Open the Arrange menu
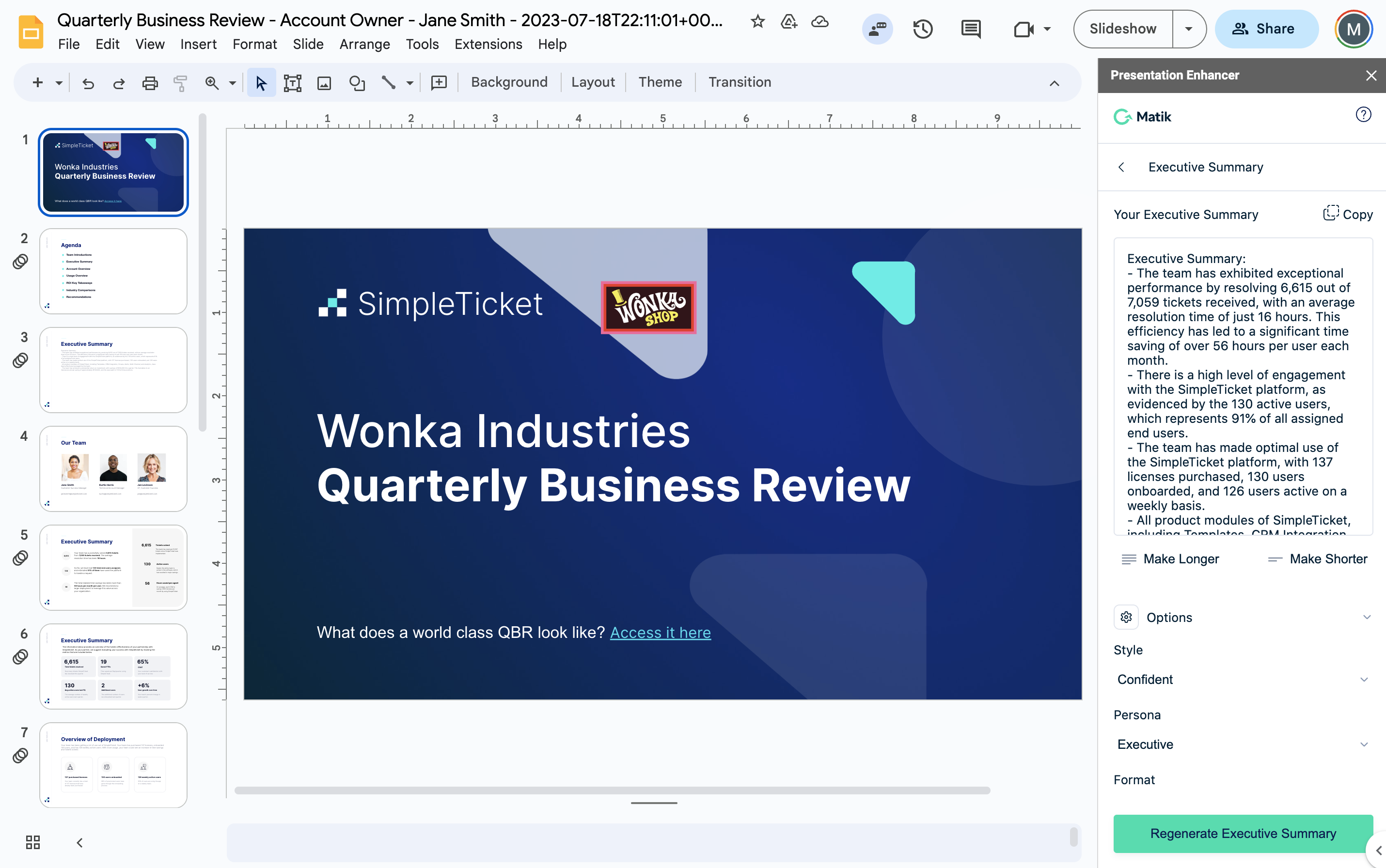The width and height of the screenshot is (1386, 868). 364,44
